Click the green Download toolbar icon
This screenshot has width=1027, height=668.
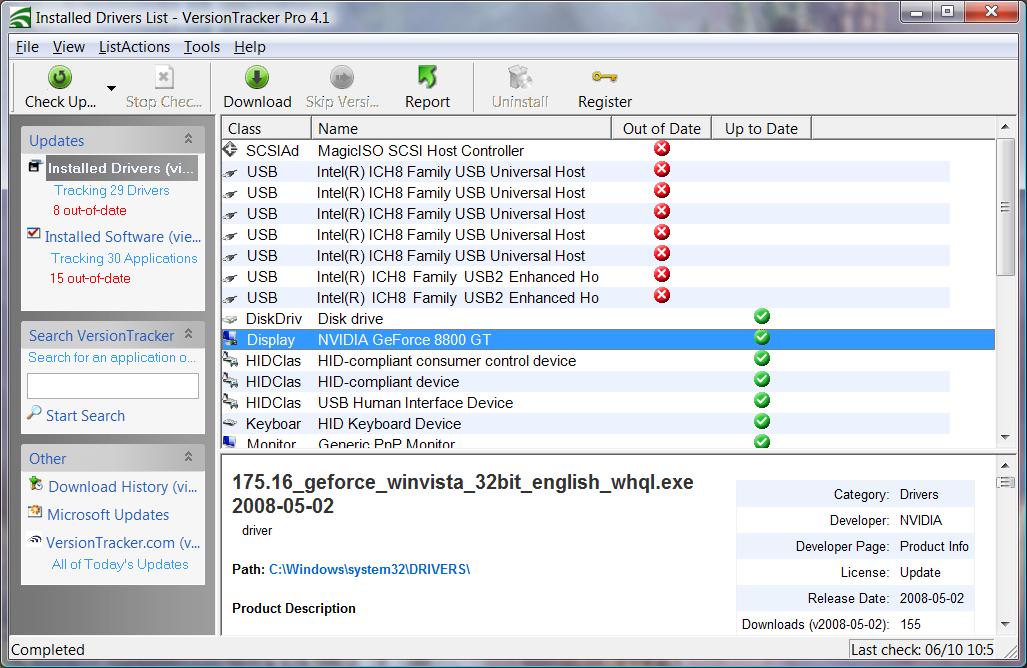[257, 77]
